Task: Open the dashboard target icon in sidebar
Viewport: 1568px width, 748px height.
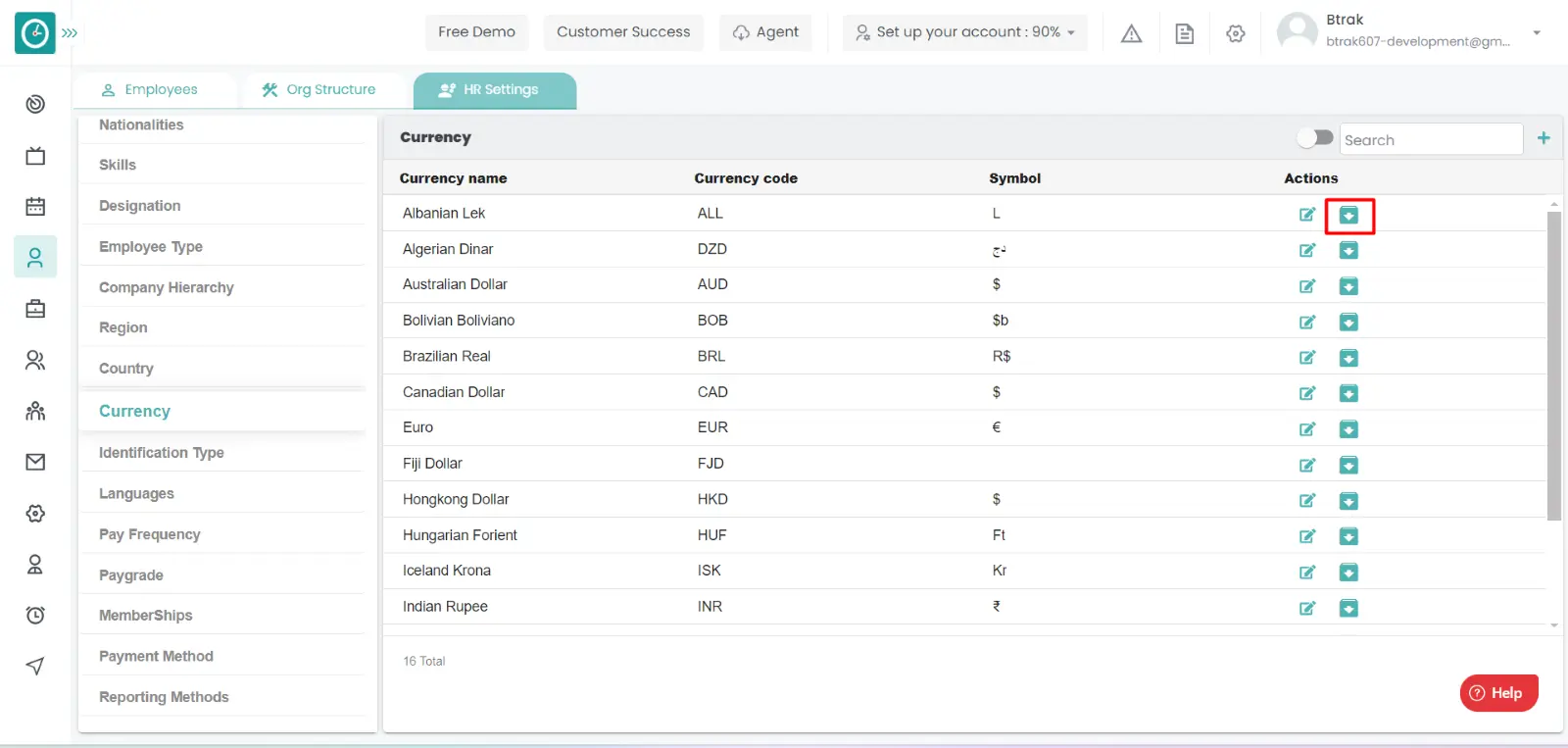Action: pyautogui.click(x=35, y=104)
